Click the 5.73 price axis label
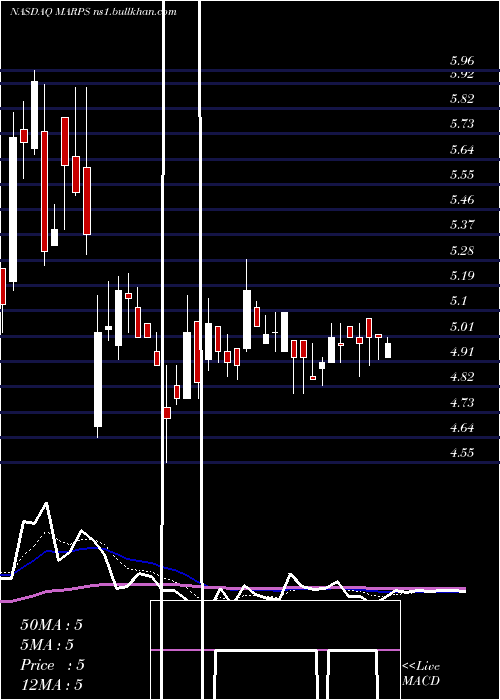500x700 pixels. tap(462, 124)
